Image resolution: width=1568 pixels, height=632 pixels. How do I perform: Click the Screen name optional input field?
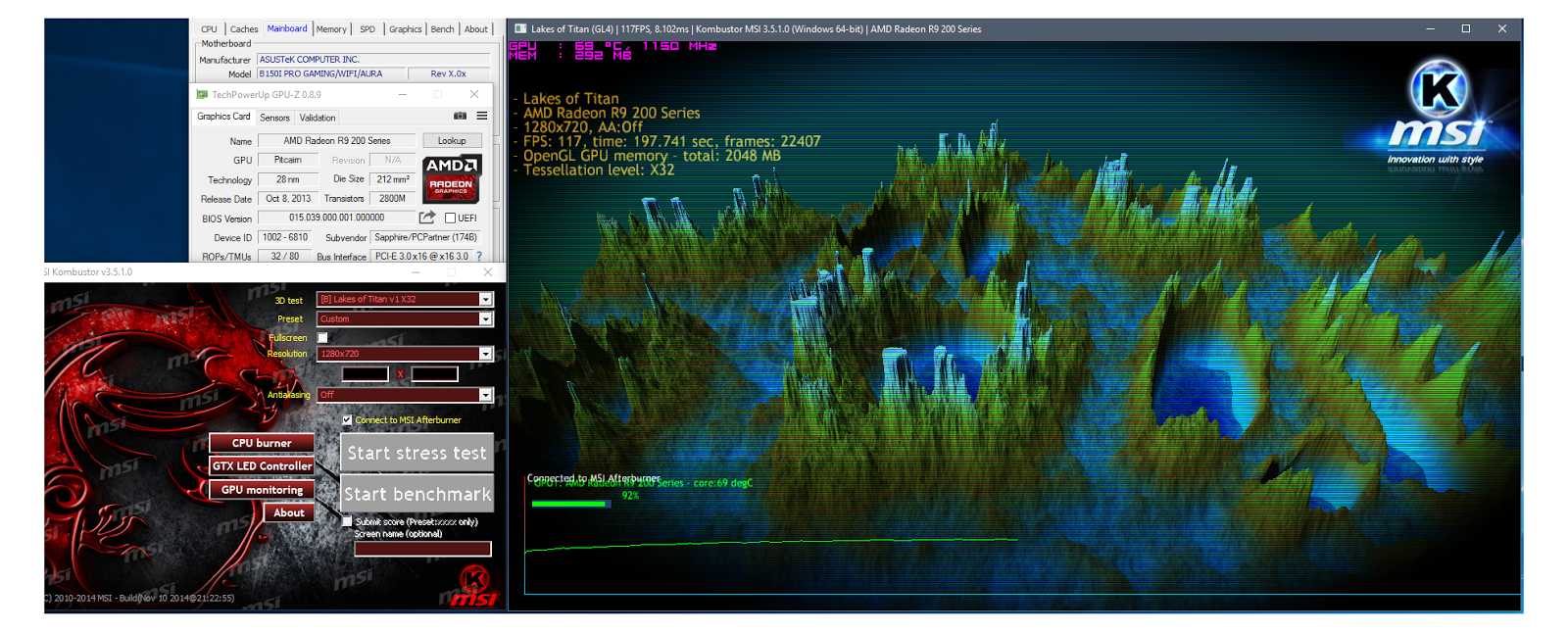point(422,549)
